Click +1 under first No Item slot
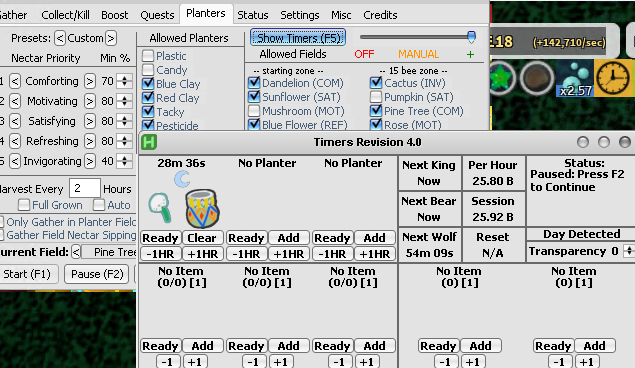 pyautogui.click(x=195, y=362)
